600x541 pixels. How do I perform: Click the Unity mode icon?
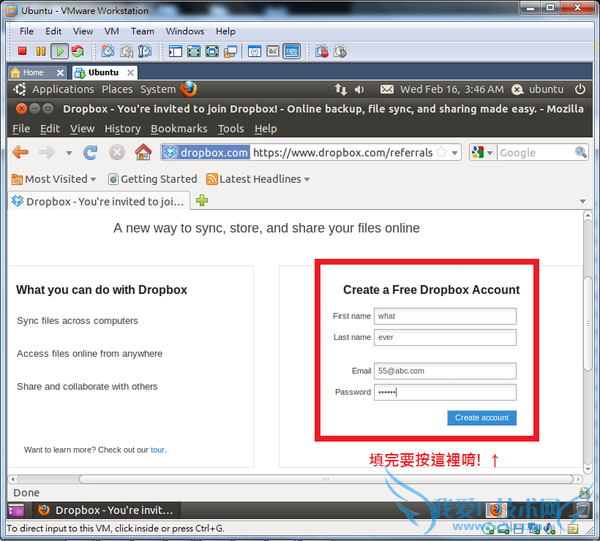(230, 51)
